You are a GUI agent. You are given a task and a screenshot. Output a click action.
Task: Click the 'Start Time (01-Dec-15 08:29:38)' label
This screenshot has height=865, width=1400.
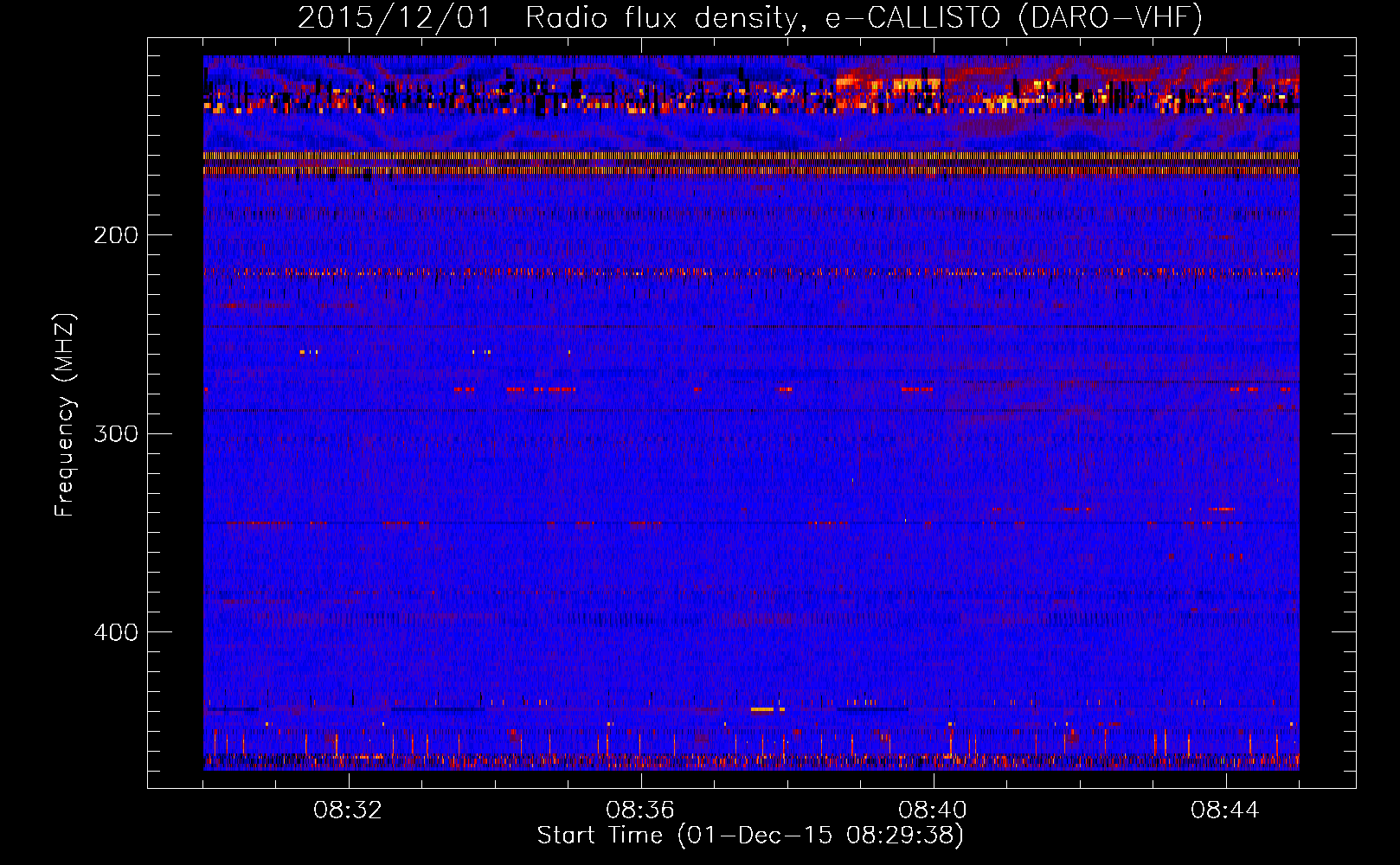[x=750, y=836]
